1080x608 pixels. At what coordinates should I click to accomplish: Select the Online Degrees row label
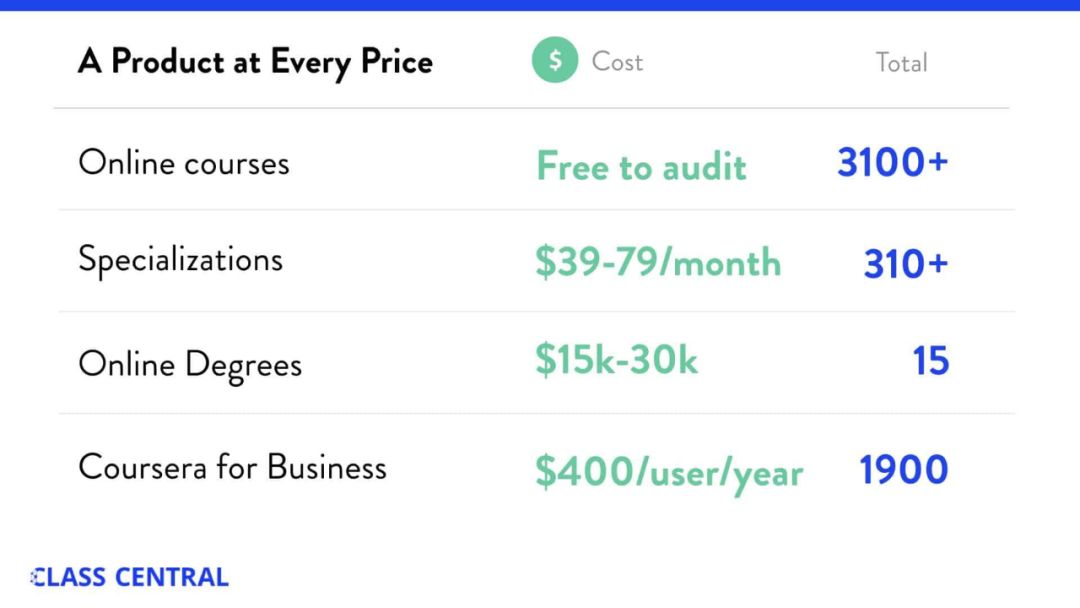pyautogui.click(x=190, y=365)
